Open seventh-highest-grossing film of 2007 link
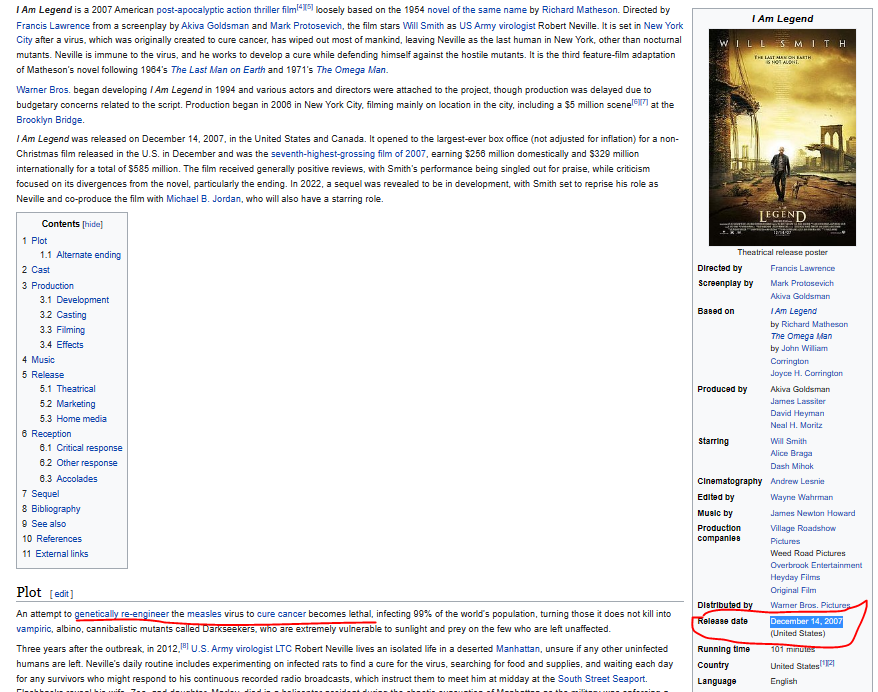Image resolution: width=878 pixels, height=692 pixels. coord(348,154)
